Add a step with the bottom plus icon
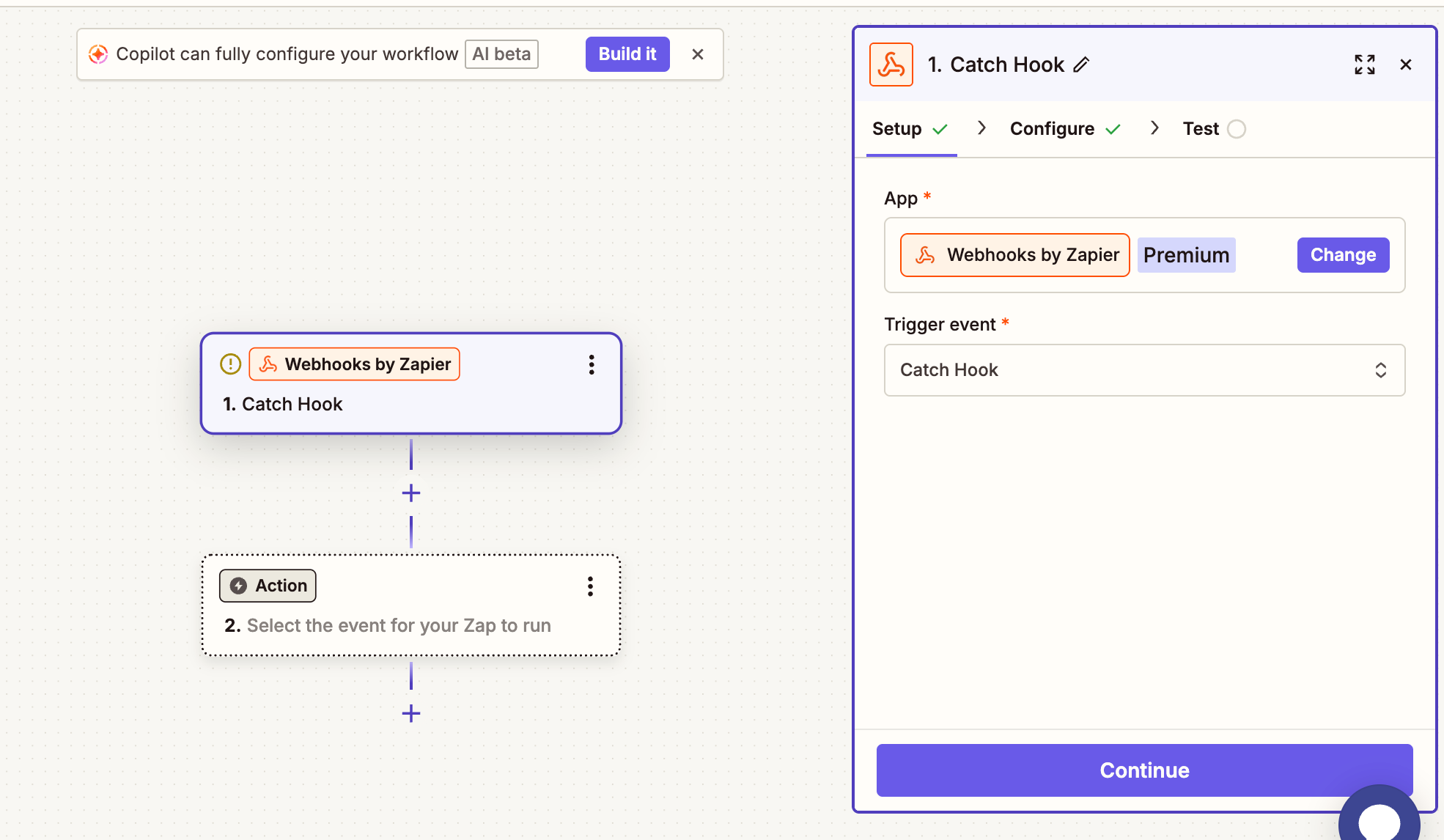 tap(411, 712)
